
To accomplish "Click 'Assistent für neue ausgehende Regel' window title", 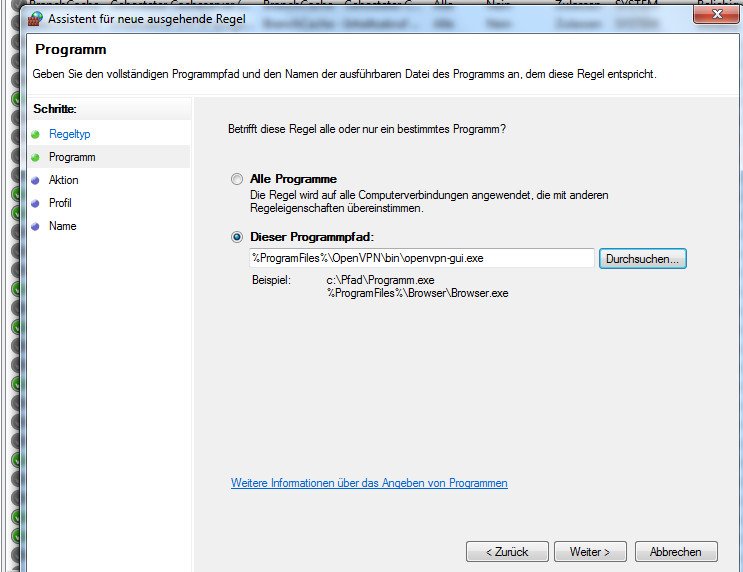I will click(147, 19).
